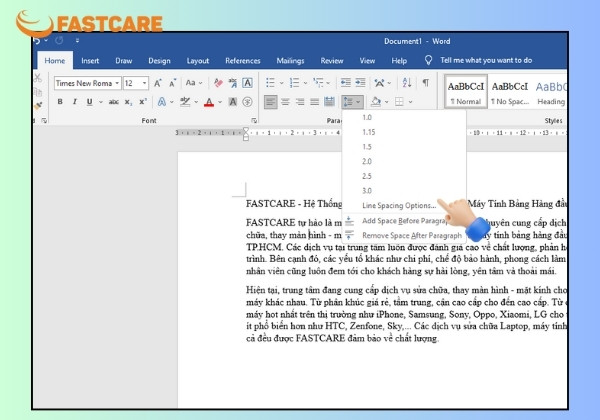
Task: Open Phonetic Guide tool
Action: (233, 83)
